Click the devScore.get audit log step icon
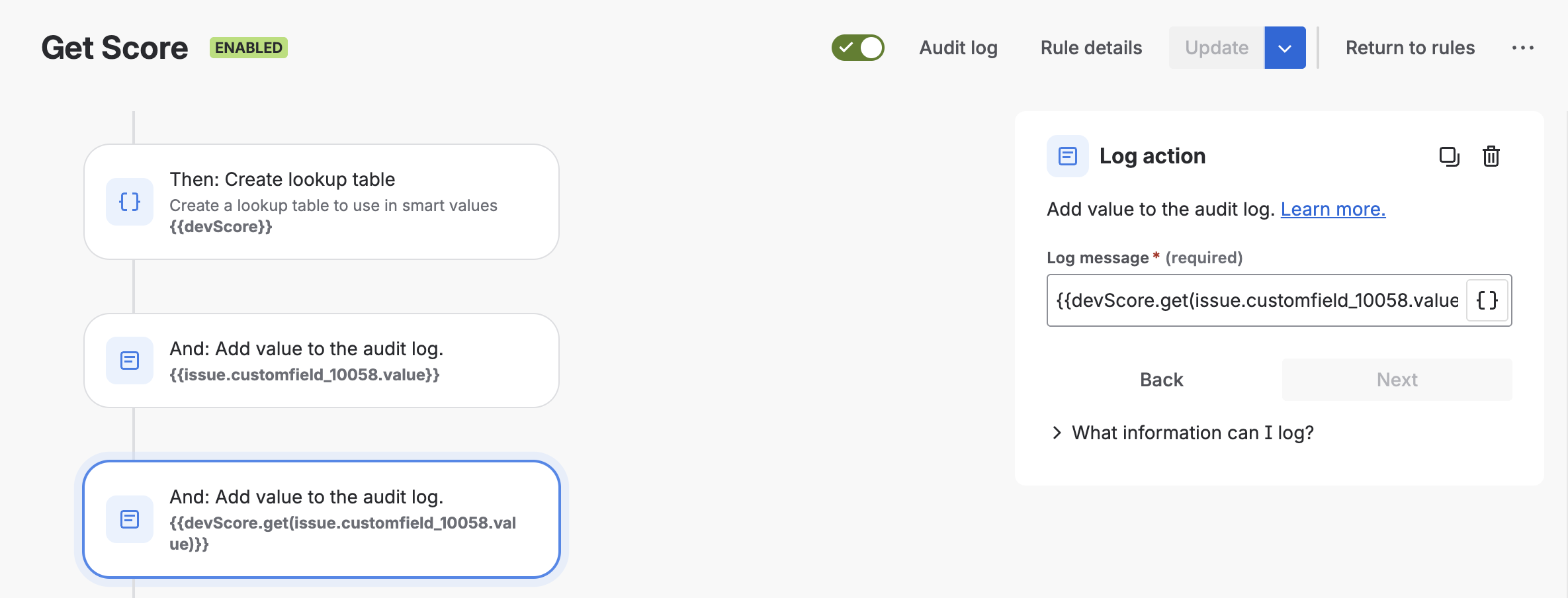This screenshot has width=1568, height=598. click(130, 519)
